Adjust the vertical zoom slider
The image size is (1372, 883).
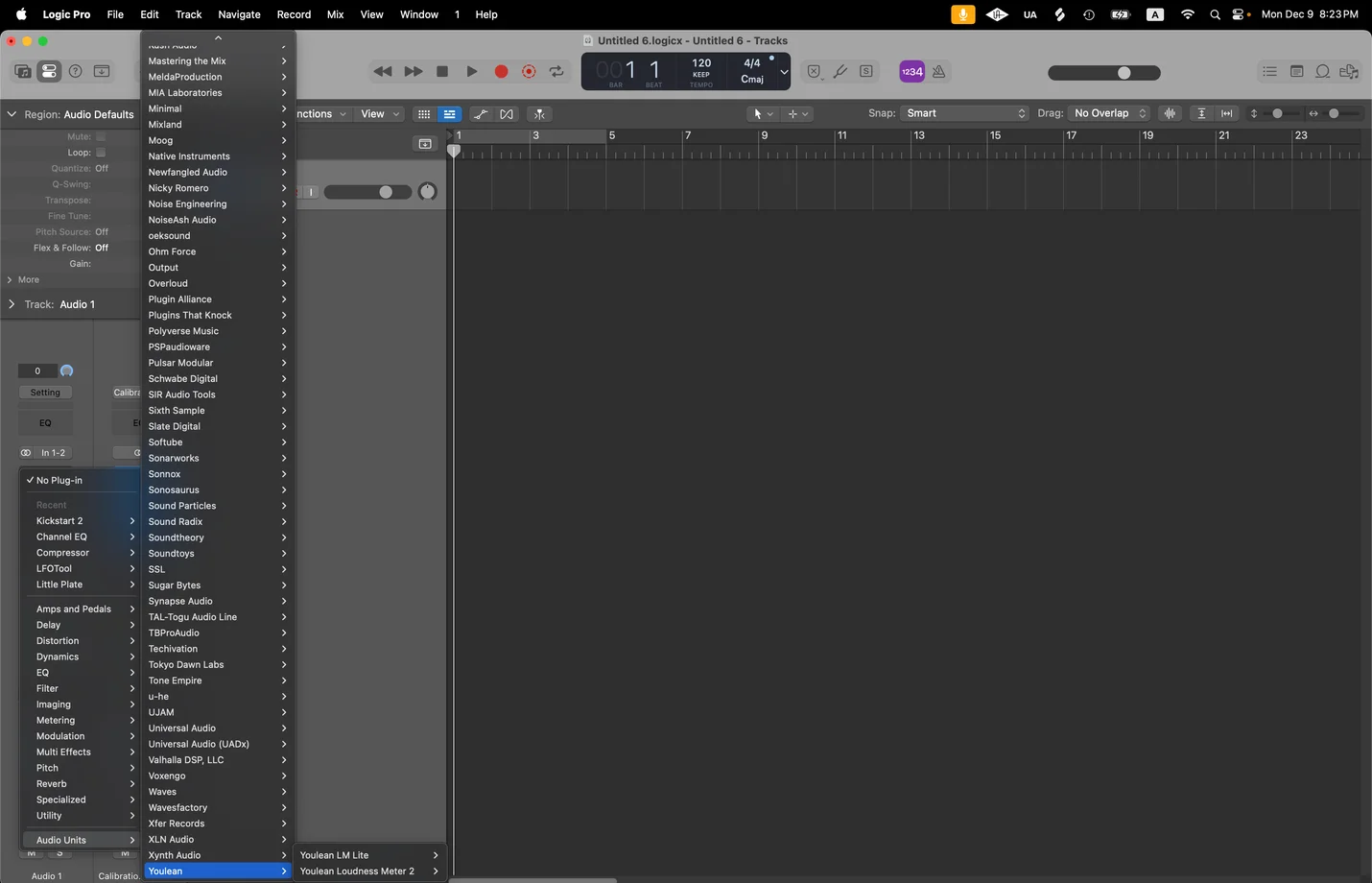1282,113
